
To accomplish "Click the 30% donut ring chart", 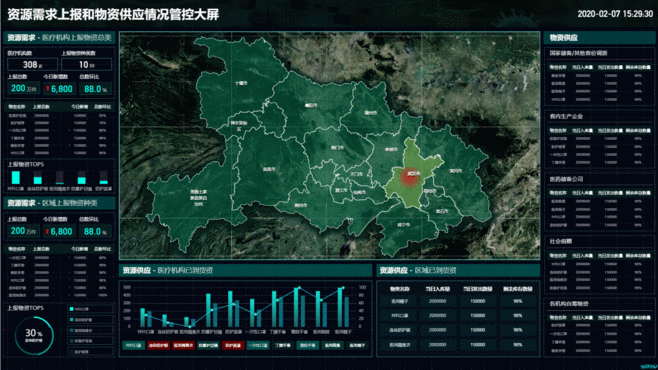I will [34, 336].
